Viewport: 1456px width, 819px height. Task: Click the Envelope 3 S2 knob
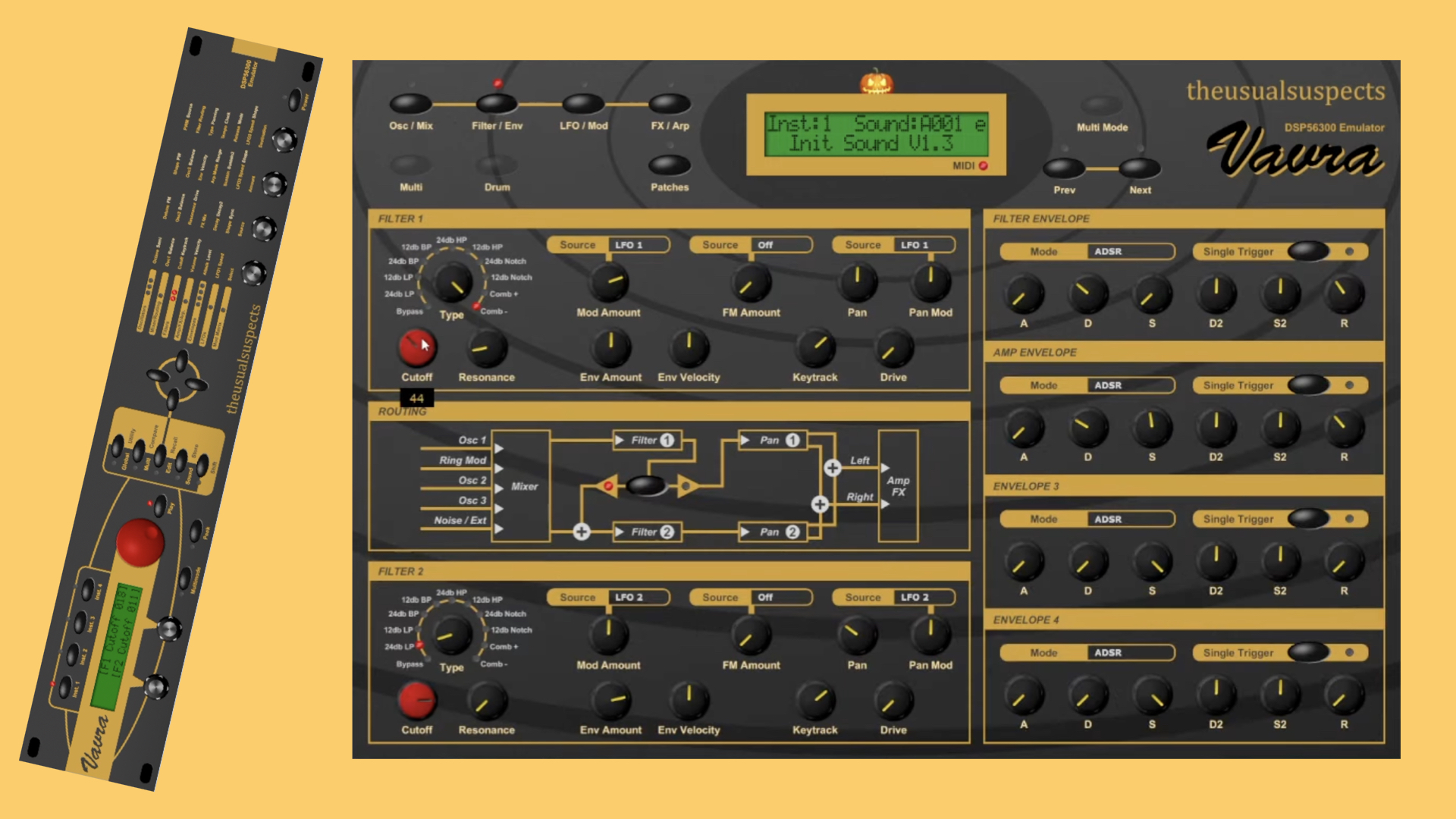[x=1280, y=562]
